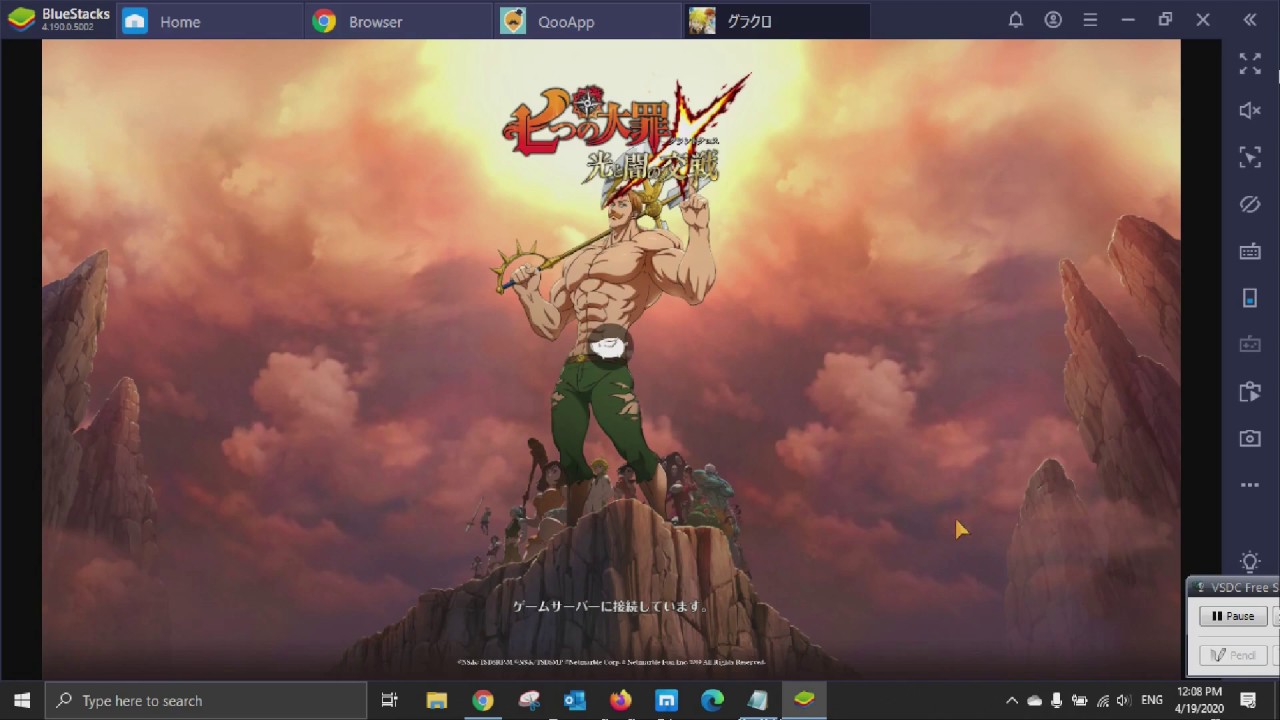Click the Type here to search box
Image resolution: width=1280 pixels, height=720 pixels.
tap(207, 700)
